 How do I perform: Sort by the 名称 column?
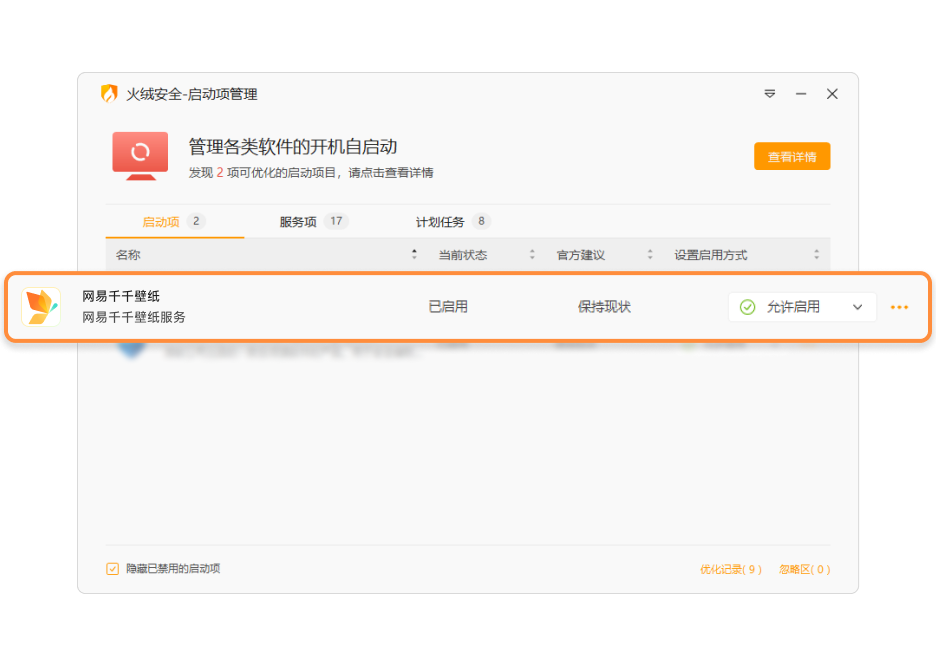pyautogui.click(x=266, y=255)
